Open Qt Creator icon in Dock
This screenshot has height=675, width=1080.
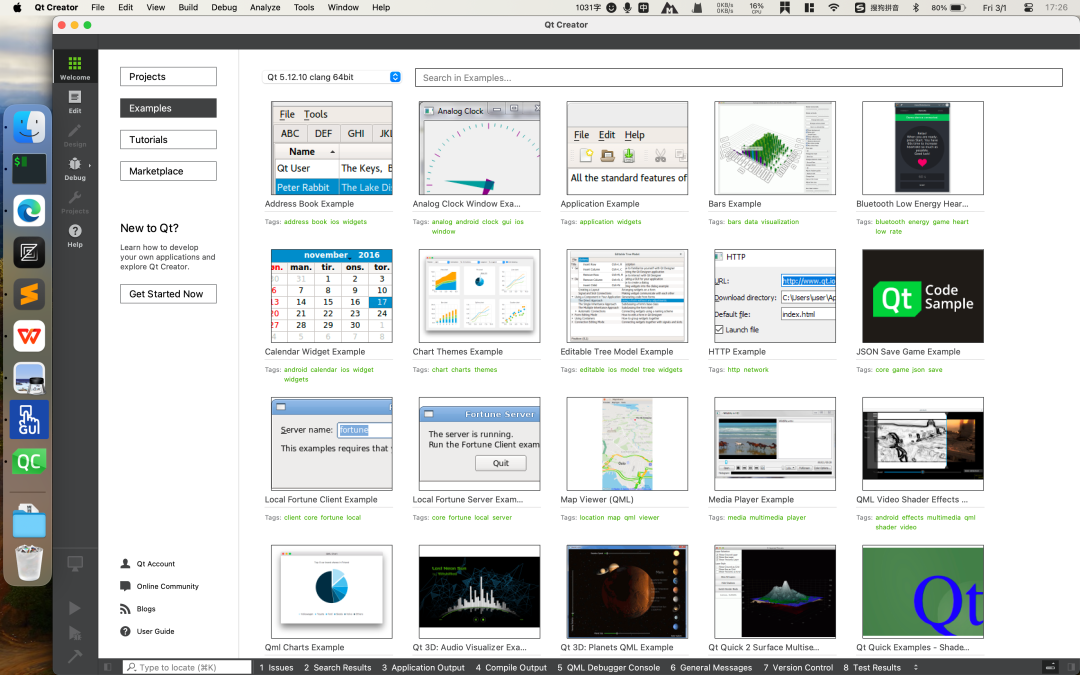29,462
